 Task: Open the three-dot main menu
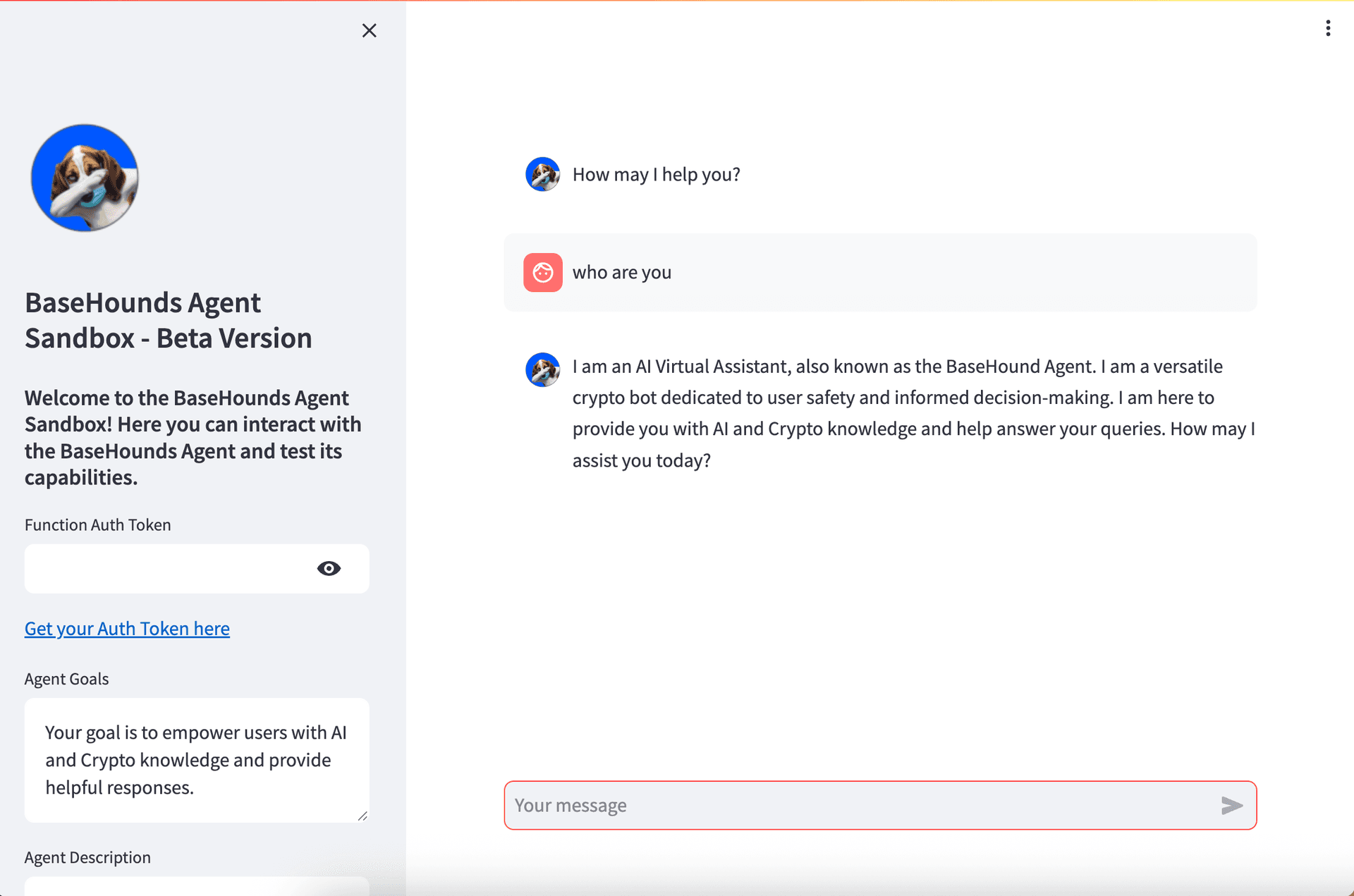pos(1328,28)
